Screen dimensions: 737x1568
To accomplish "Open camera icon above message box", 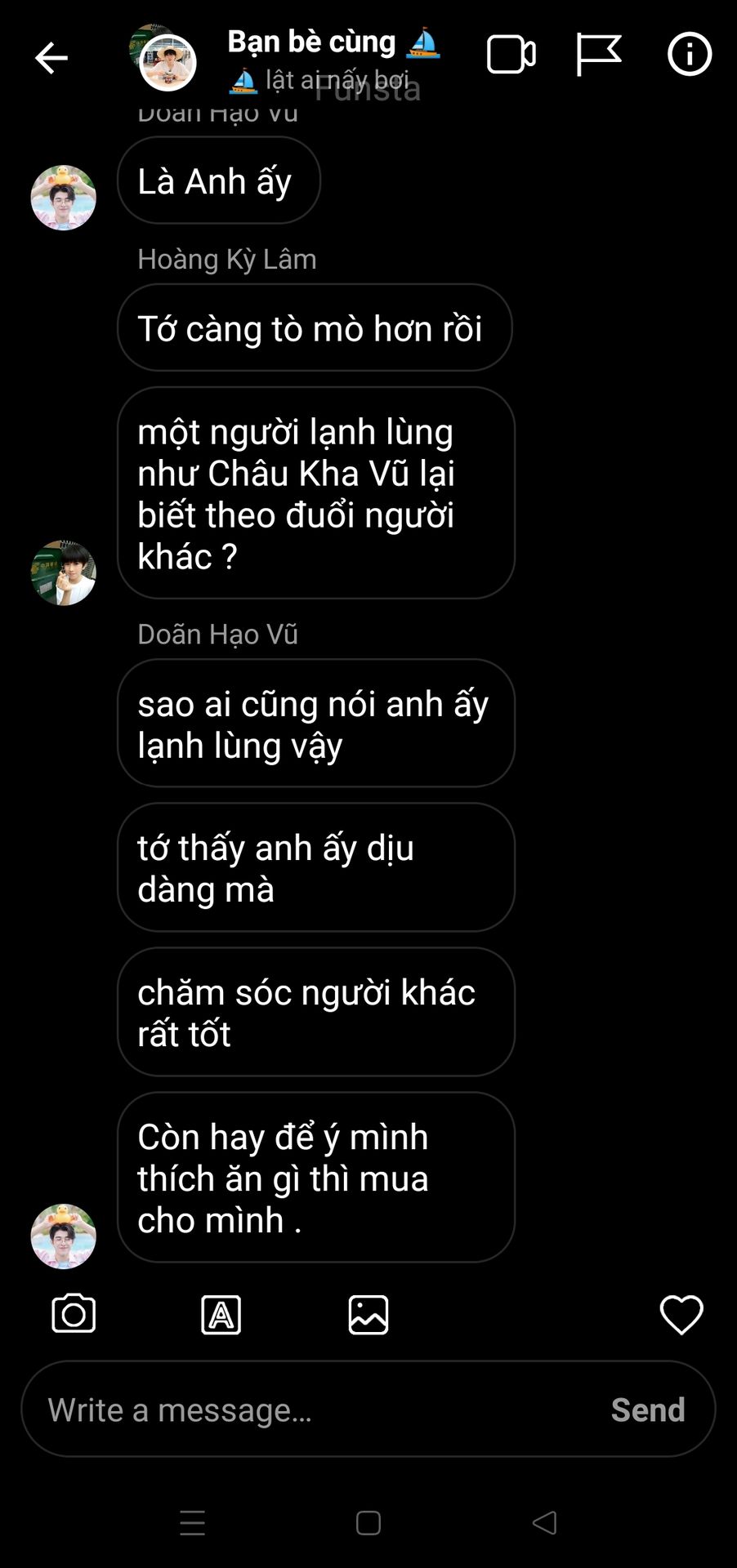I will pos(74,1314).
